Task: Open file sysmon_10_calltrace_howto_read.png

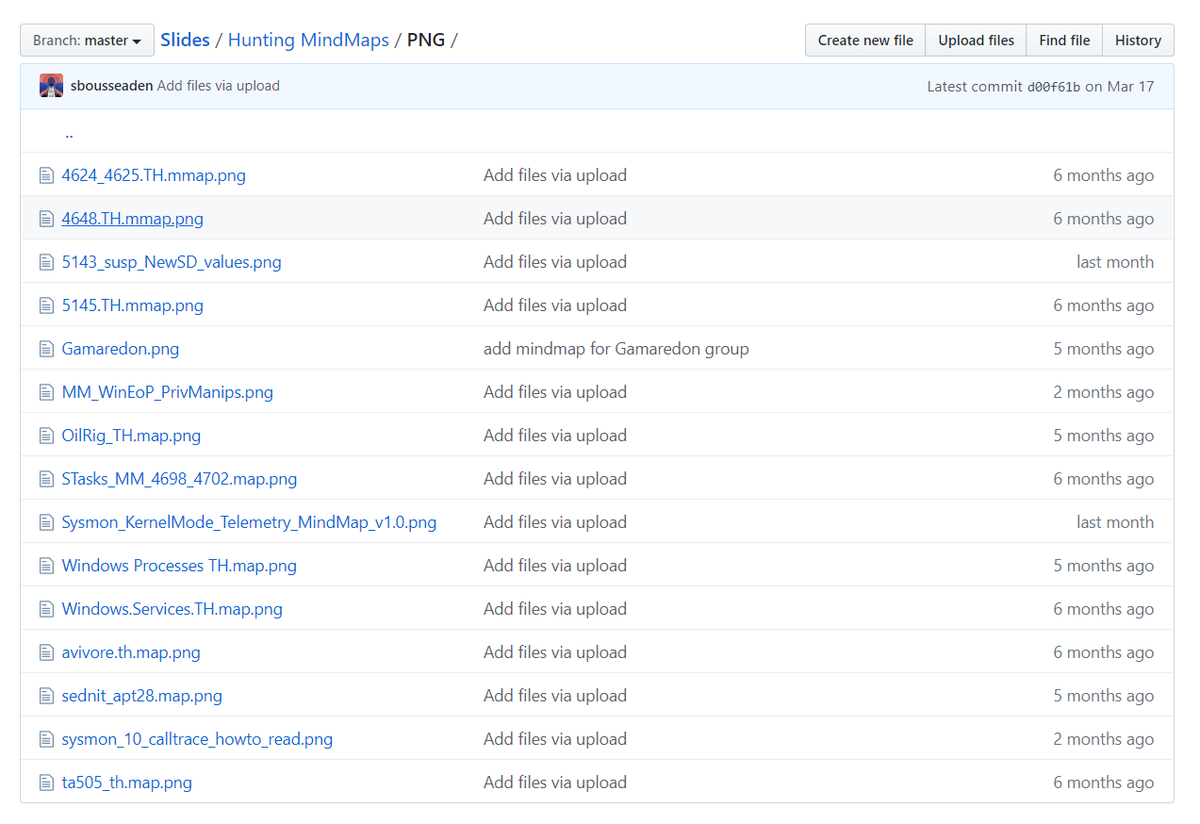Action: tap(197, 739)
